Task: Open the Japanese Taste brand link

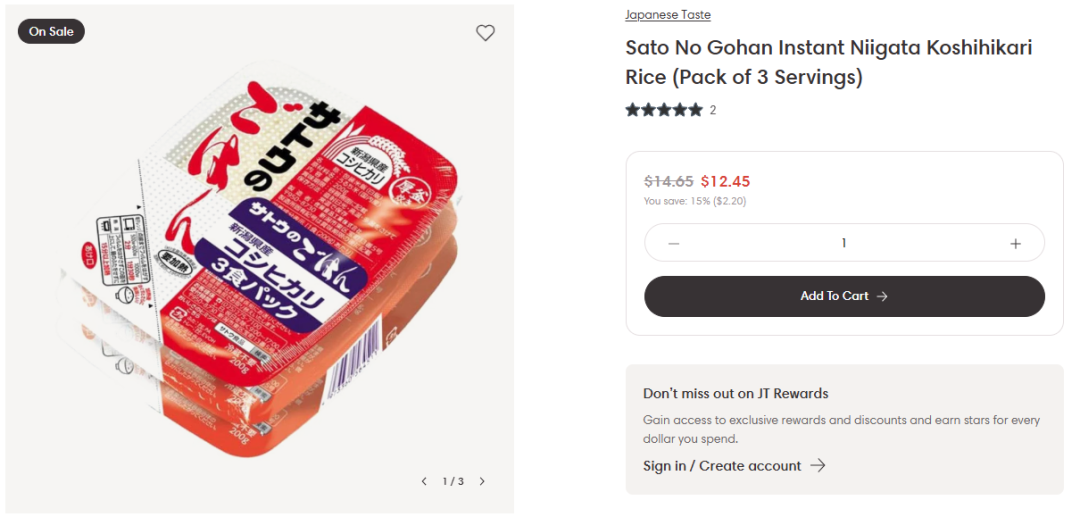Action: point(668,15)
